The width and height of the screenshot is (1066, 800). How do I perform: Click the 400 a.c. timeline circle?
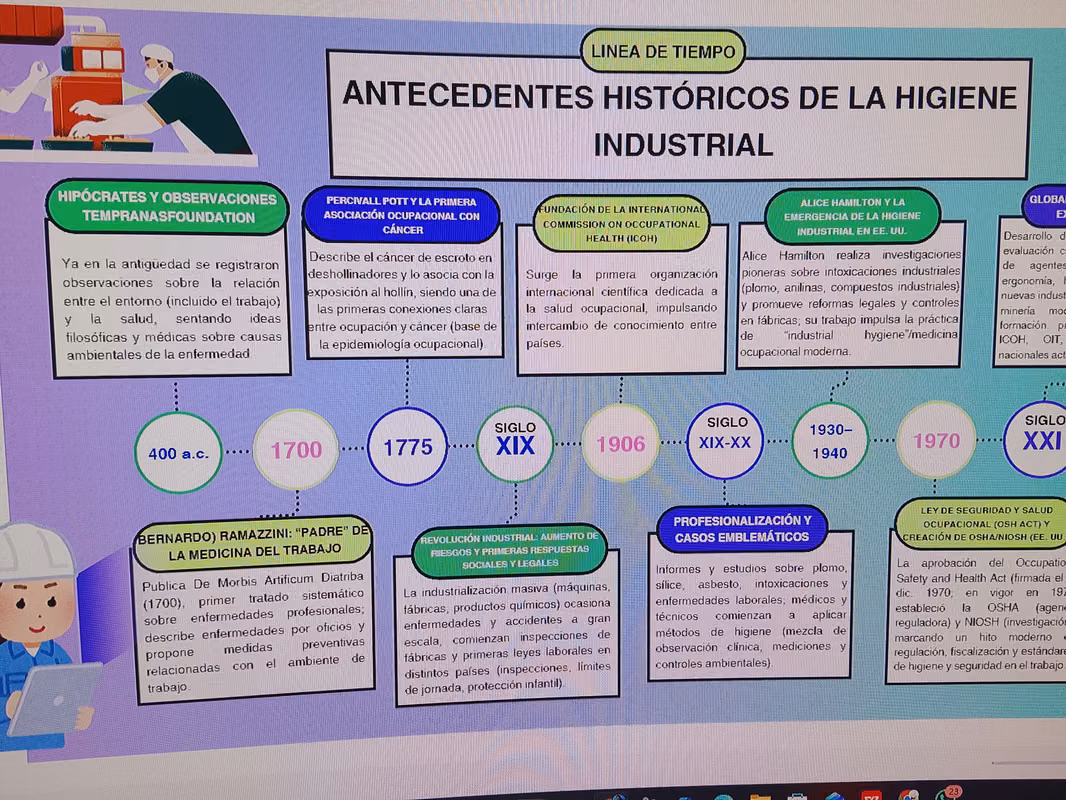click(x=178, y=453)
